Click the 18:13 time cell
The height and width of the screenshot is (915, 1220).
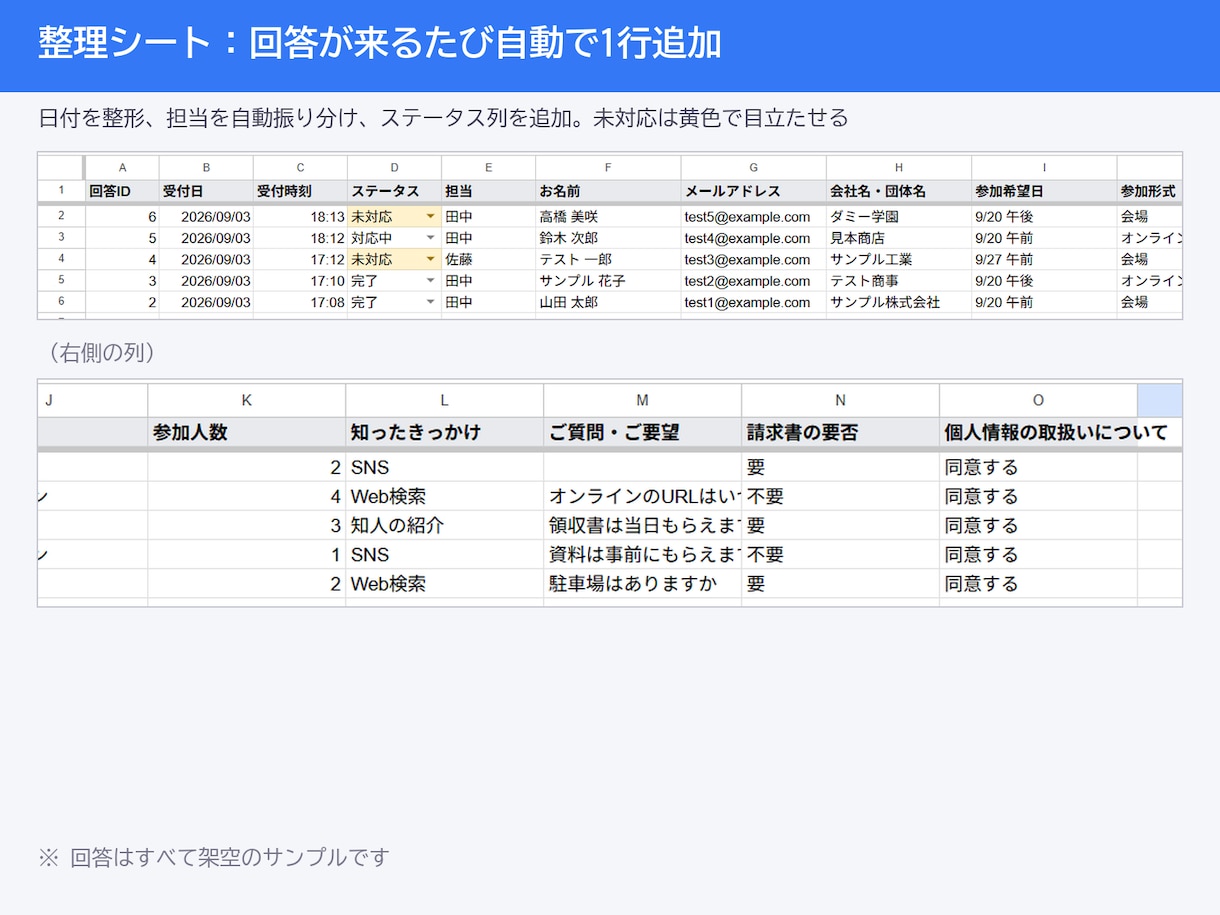300,216
